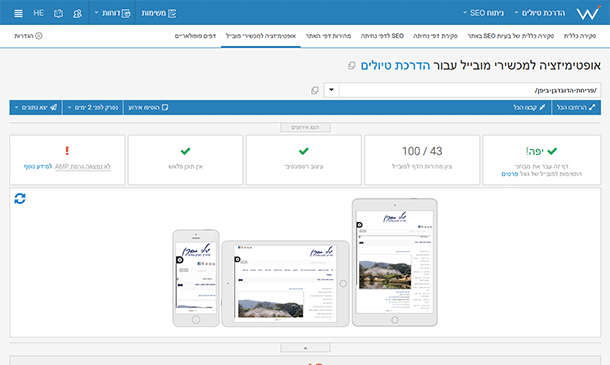Screen dimensions: 610x365
Task: Open the users management icon
Action: pos(77,13)
